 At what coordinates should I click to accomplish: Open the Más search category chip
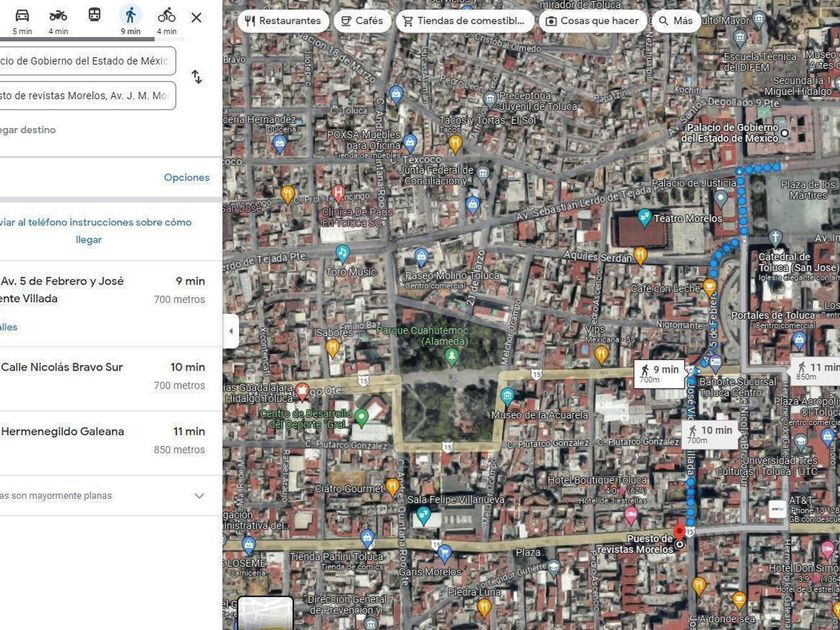(x=675, y=21)
